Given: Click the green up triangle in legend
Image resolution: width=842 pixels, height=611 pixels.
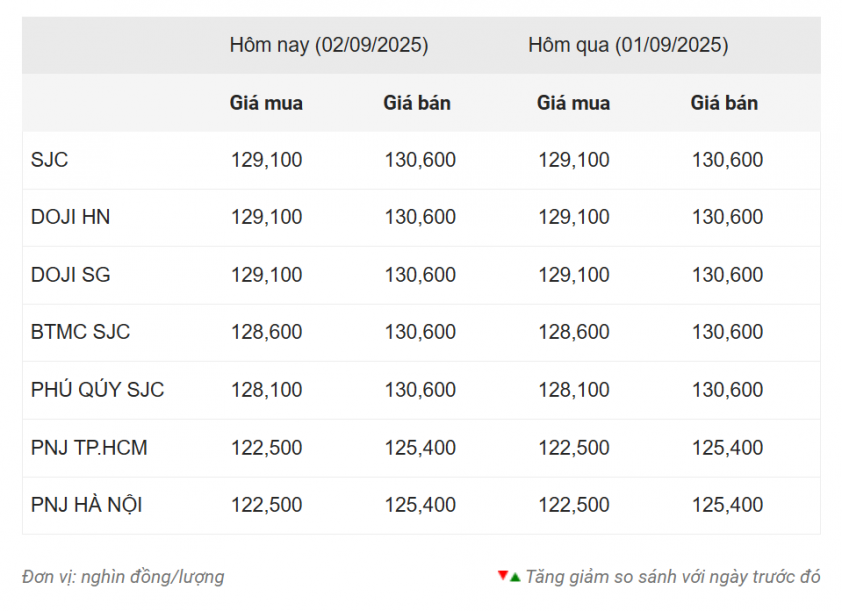Looking at the screenshot, I should (514, 577).
